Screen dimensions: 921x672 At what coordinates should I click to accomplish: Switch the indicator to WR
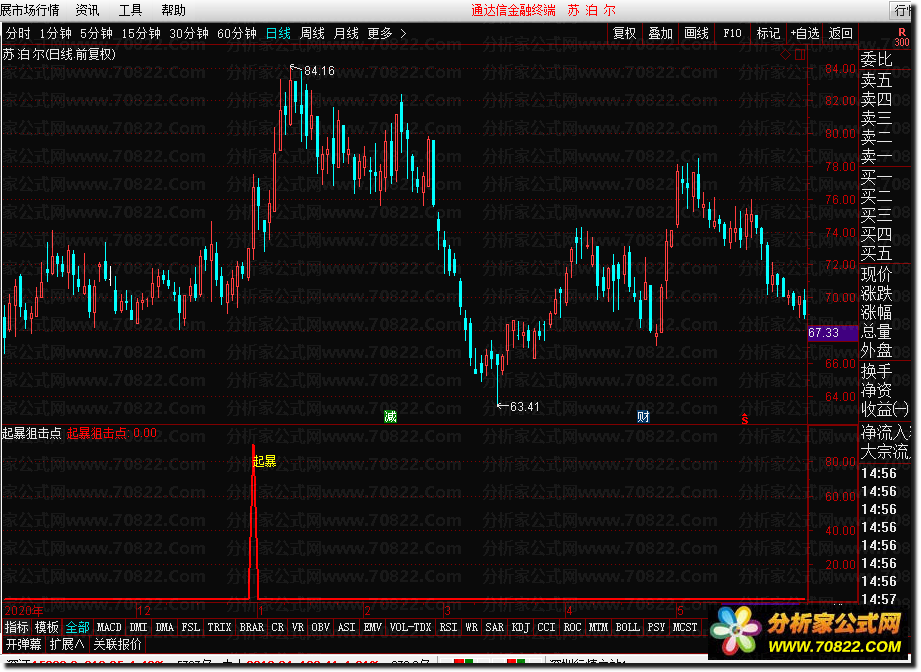click(472, 627)
